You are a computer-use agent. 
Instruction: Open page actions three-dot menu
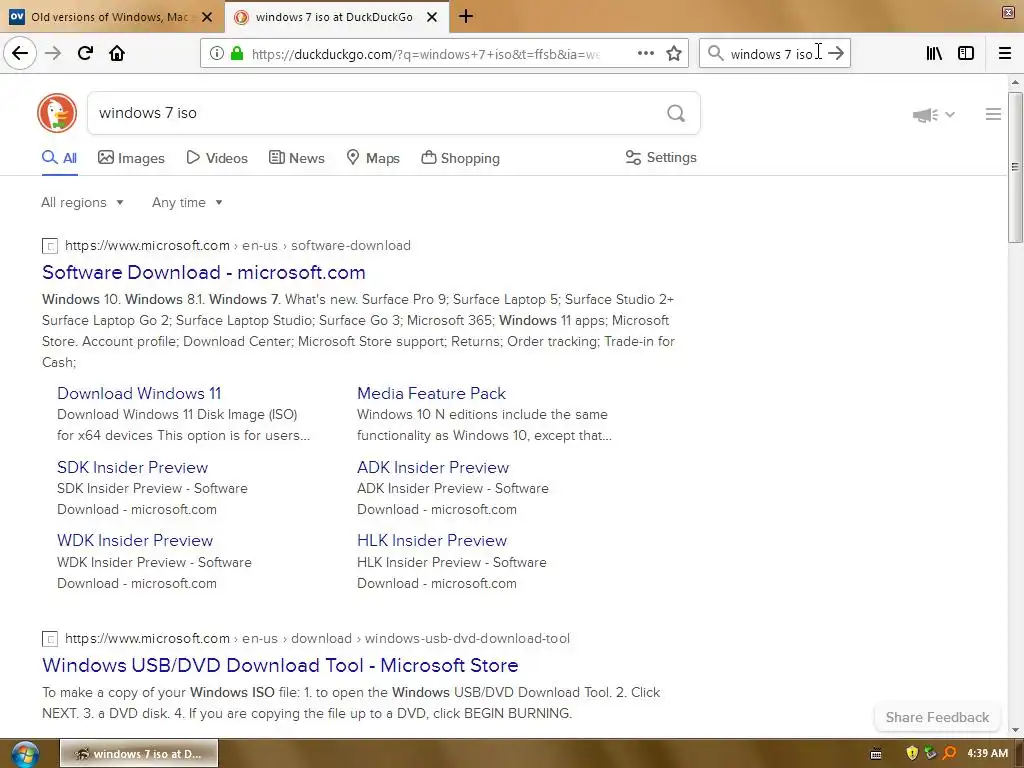pos(645,53)
